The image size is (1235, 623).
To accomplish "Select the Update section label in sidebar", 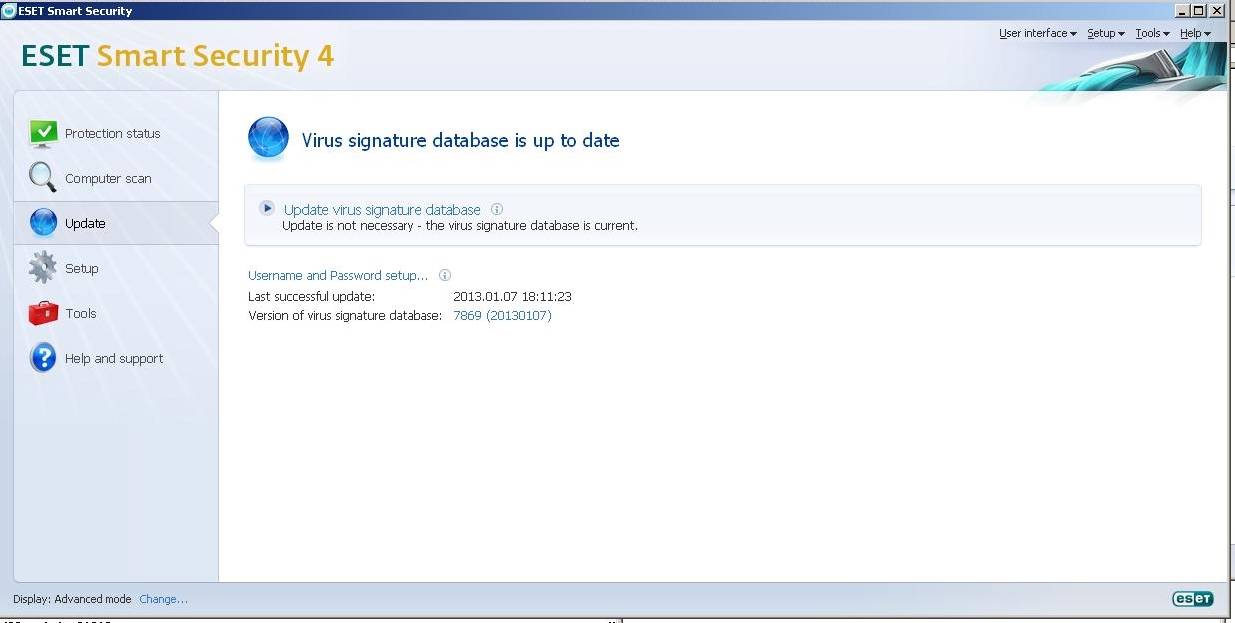I will tap(85, 224).
